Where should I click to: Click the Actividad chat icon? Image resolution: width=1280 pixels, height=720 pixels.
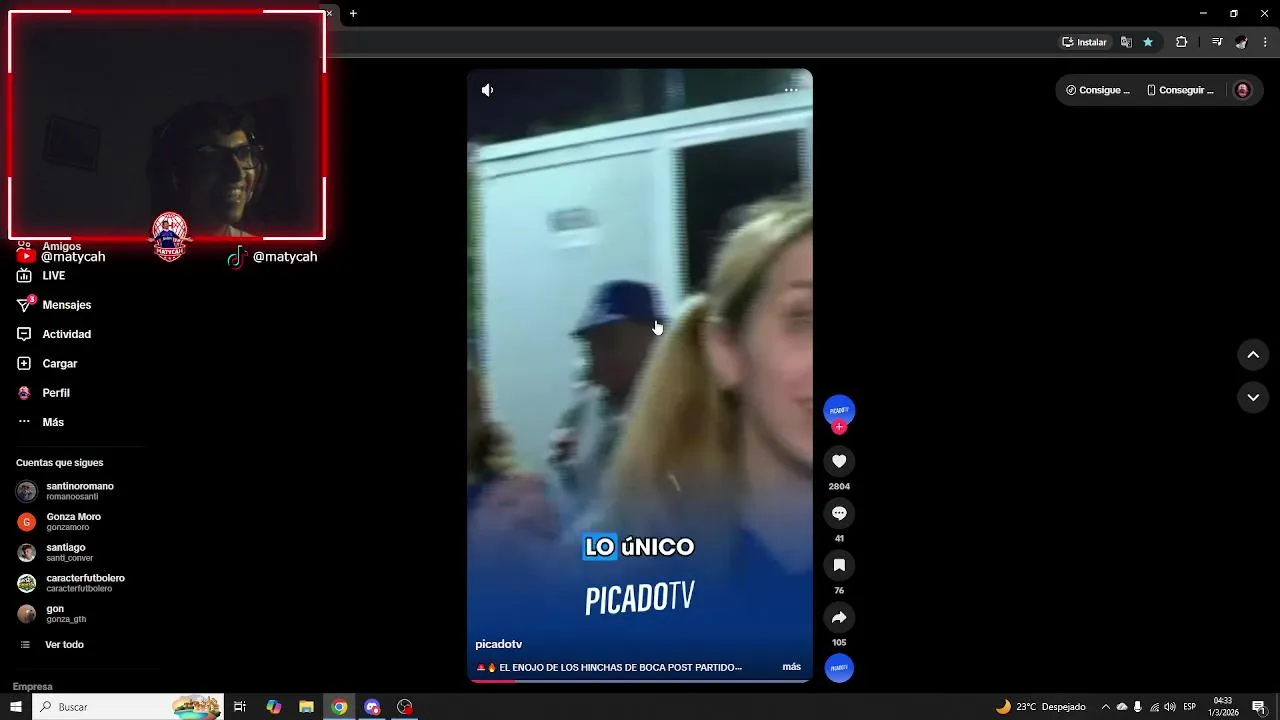coord(24,334)
